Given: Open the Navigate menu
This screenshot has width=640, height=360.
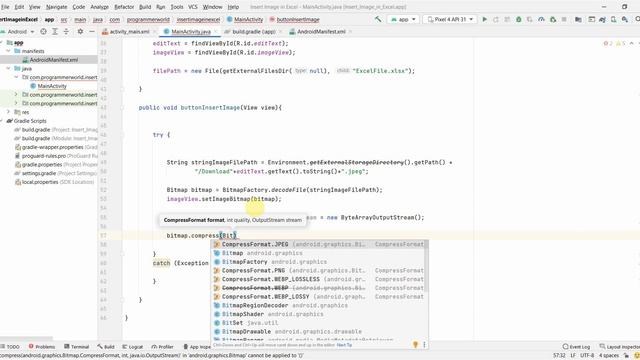Looking at the screenshot, I should (56, 7).
